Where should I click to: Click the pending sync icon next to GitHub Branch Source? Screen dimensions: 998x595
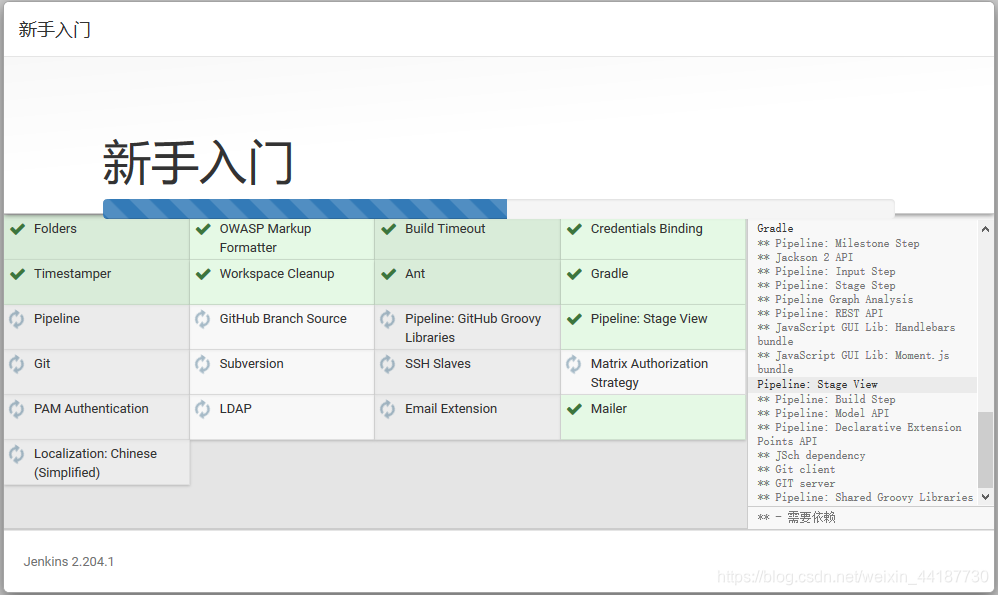[x=202, y=319]
